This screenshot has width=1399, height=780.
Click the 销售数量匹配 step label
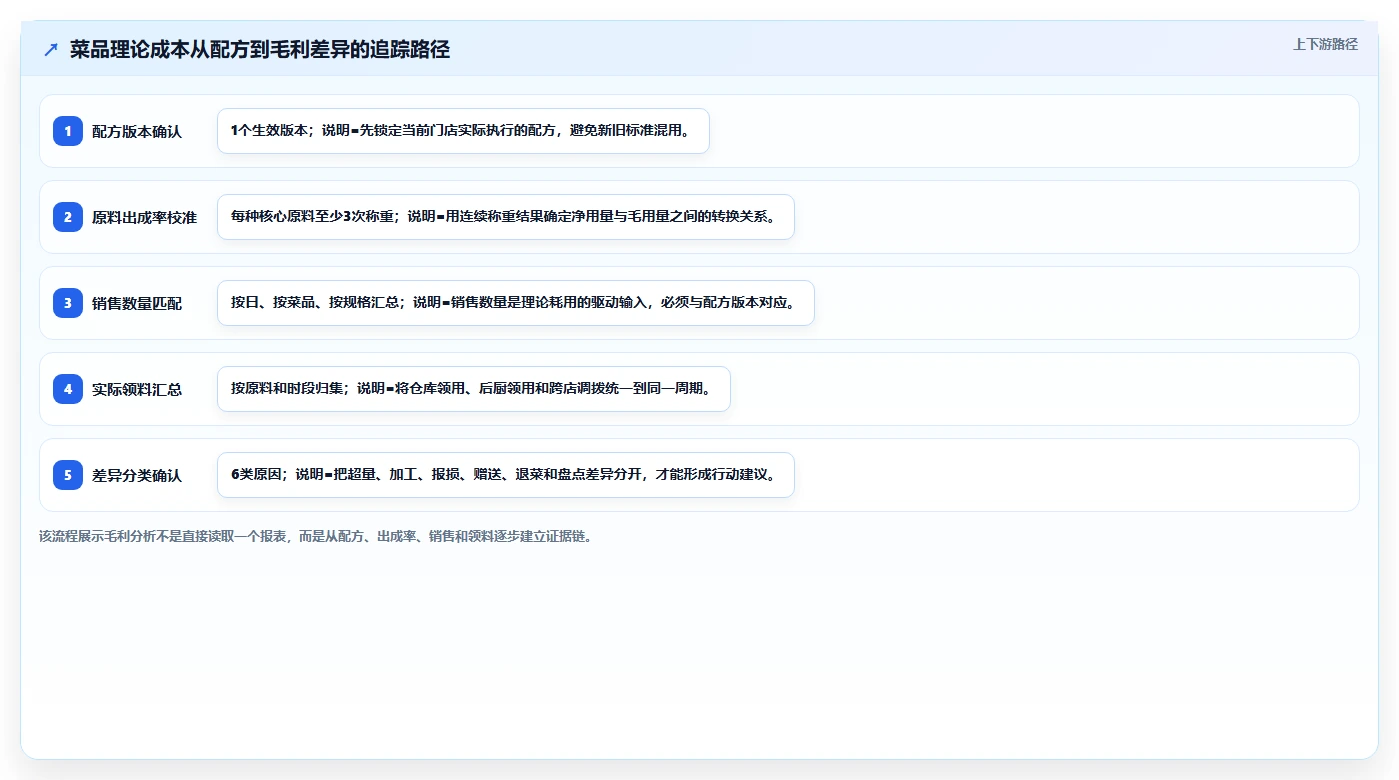137,303
